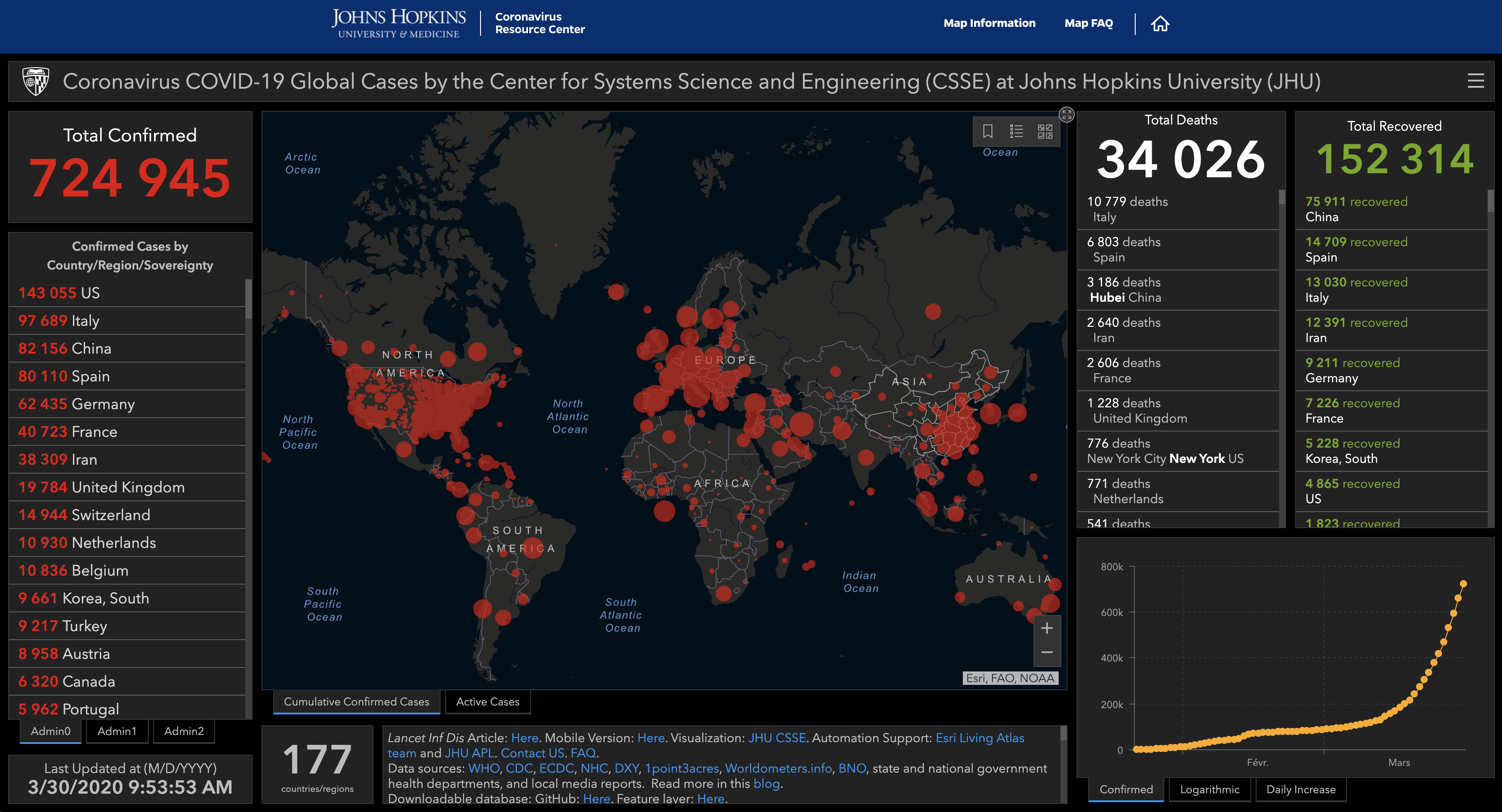Click the last data point on chart

(1463, 584)
